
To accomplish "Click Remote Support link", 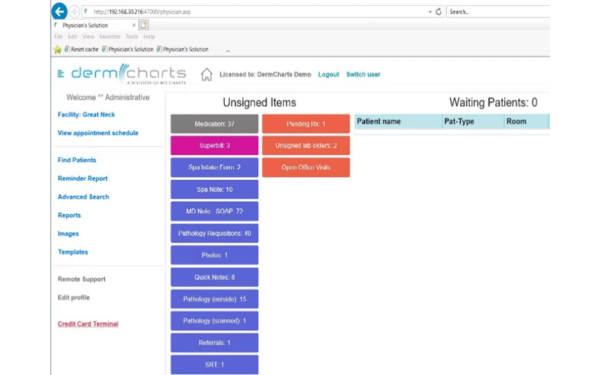I will pos(82,279).
